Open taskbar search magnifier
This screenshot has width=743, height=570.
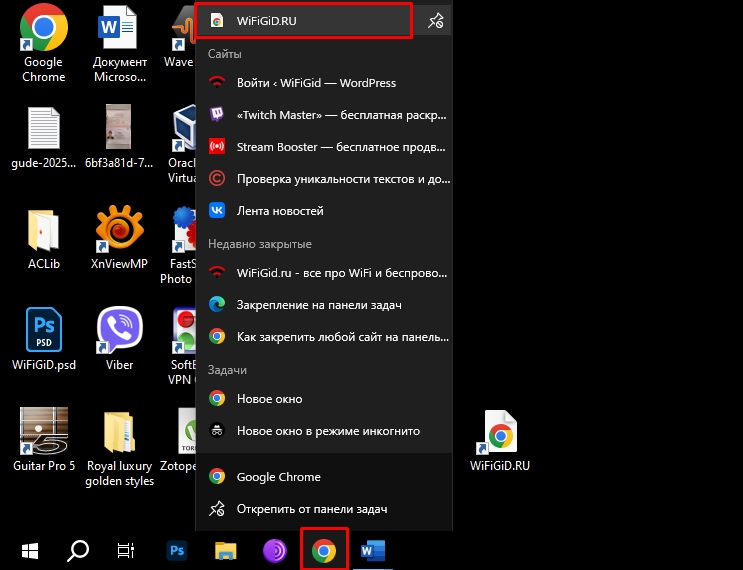click(x=78, y=551)
